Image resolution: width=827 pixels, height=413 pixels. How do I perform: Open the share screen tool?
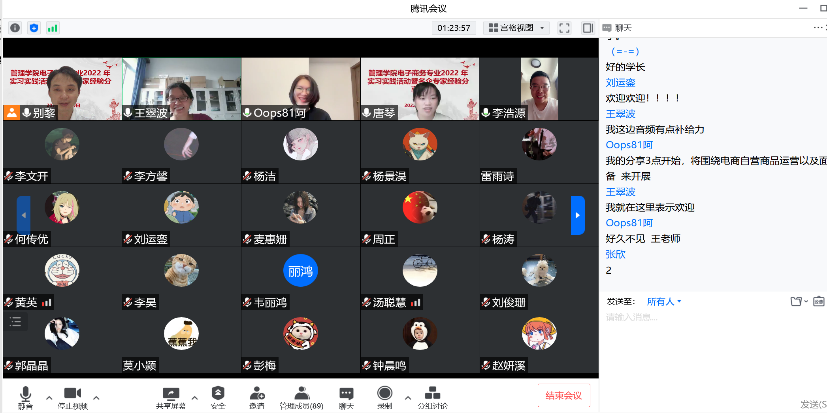click(x=170, y=395)
